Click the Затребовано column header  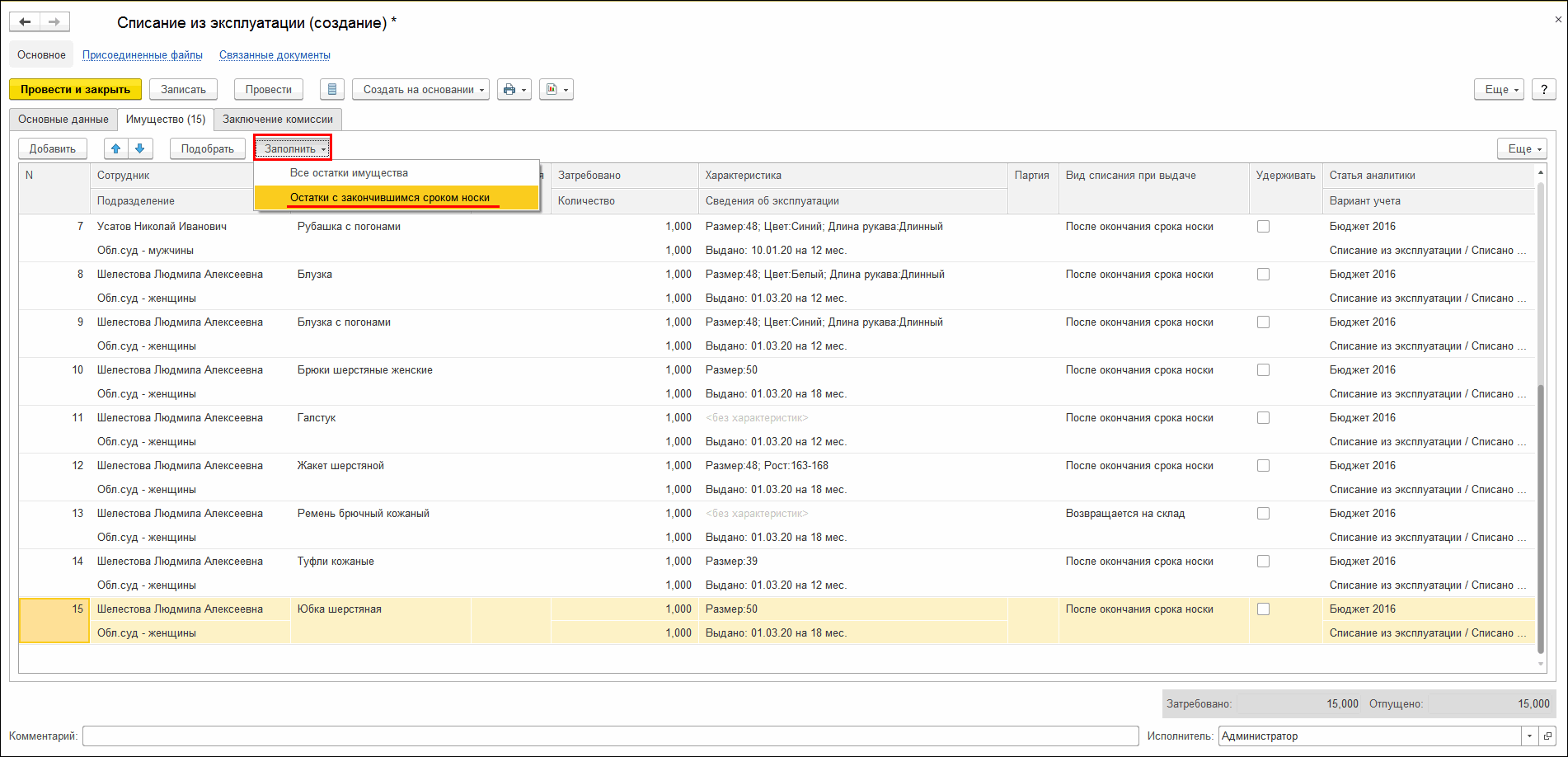click(624, 175)
